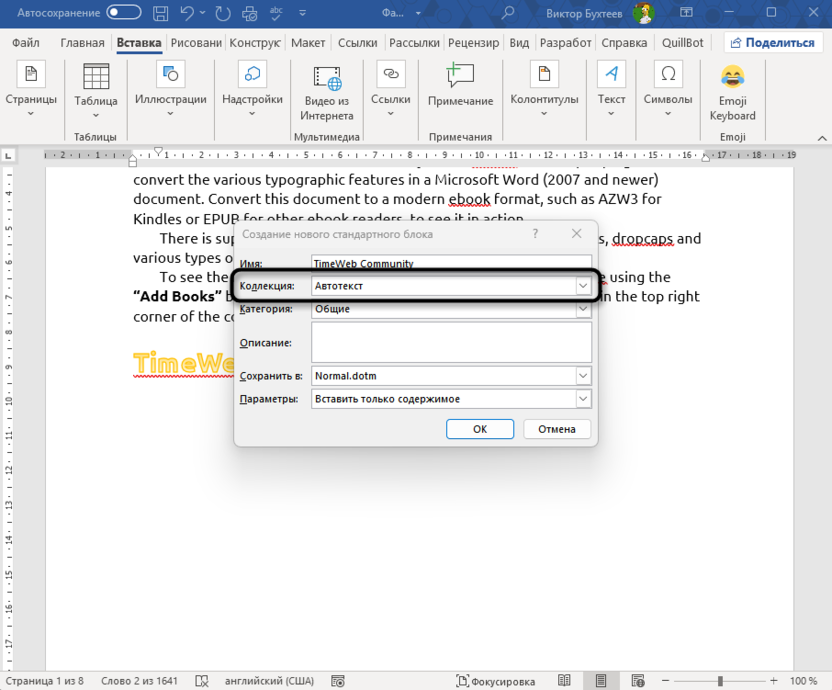Insert a new comment via Примечание
Image resolution: width=832 pixels, height=690 pixels.
(460, 88)
